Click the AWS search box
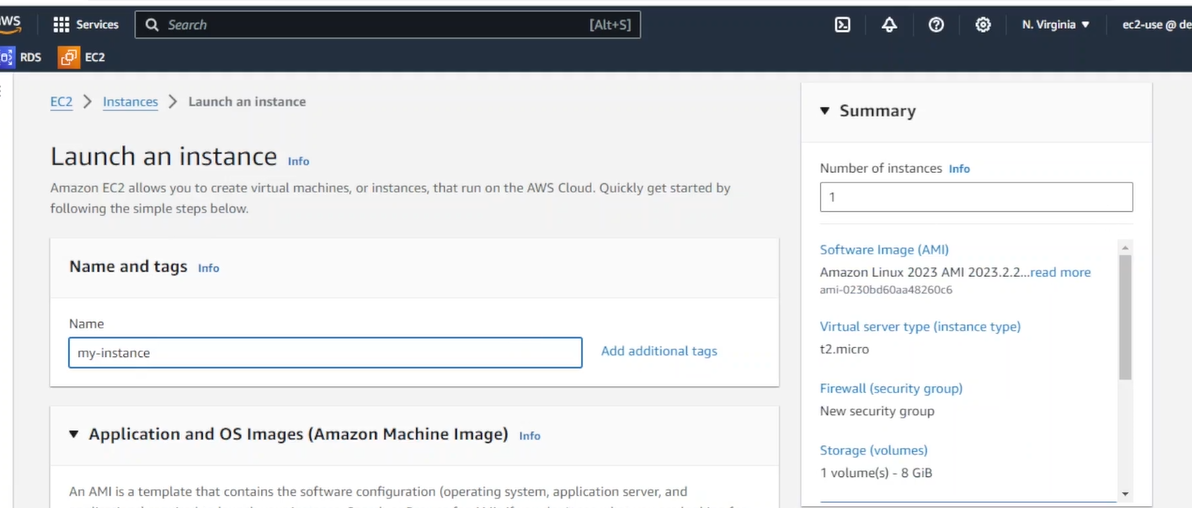 pos(388,24)
